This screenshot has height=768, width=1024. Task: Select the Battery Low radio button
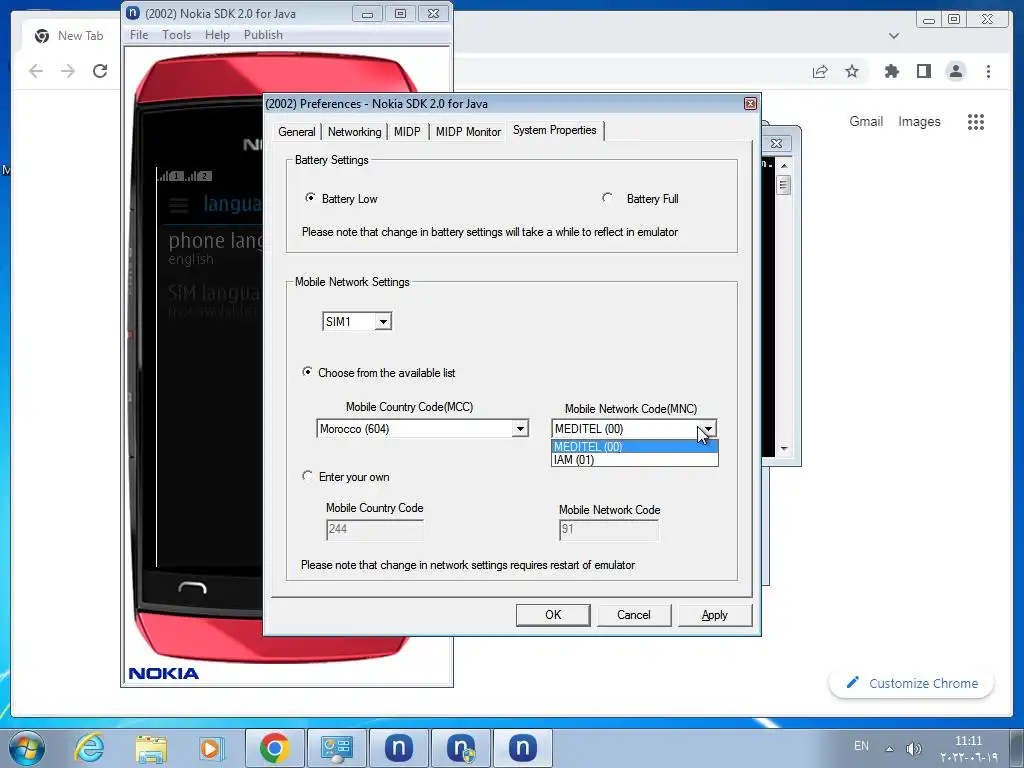coord(310,198)
